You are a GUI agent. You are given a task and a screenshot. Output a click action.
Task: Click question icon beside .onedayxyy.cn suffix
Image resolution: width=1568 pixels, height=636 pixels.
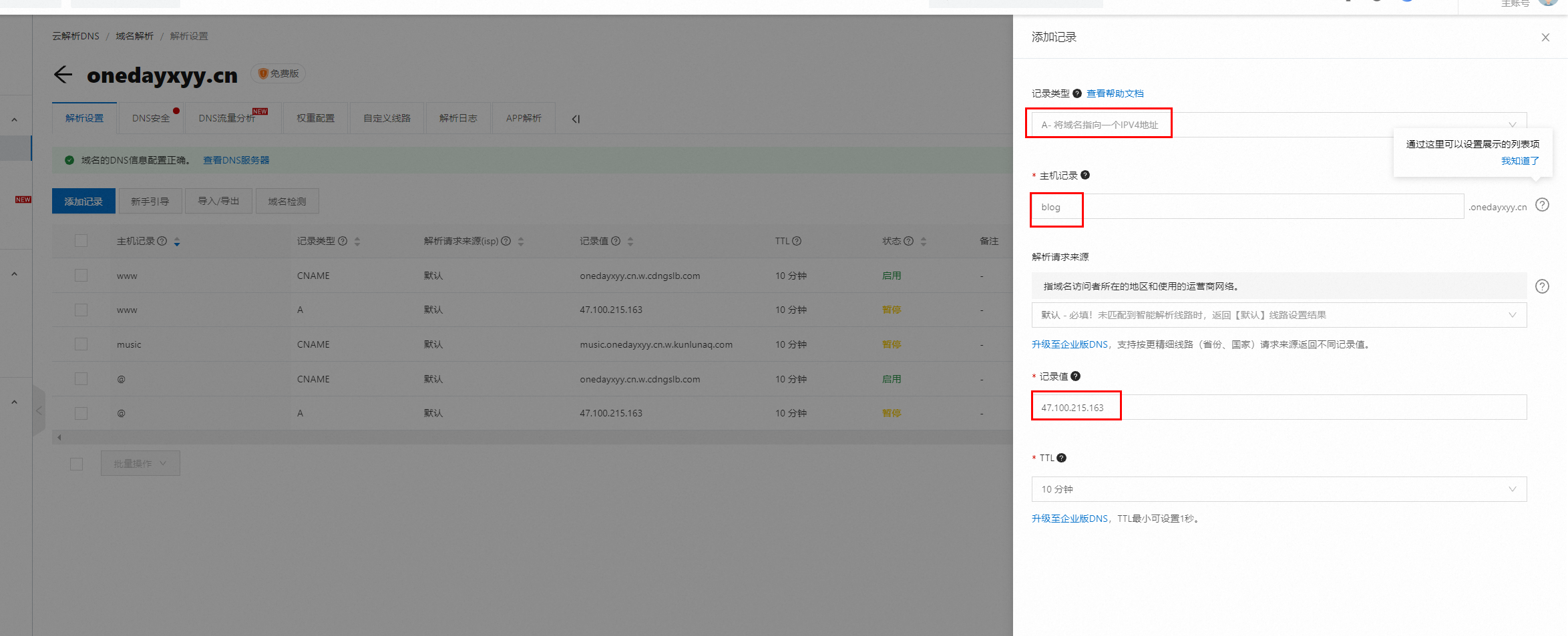click(1542, 205)
